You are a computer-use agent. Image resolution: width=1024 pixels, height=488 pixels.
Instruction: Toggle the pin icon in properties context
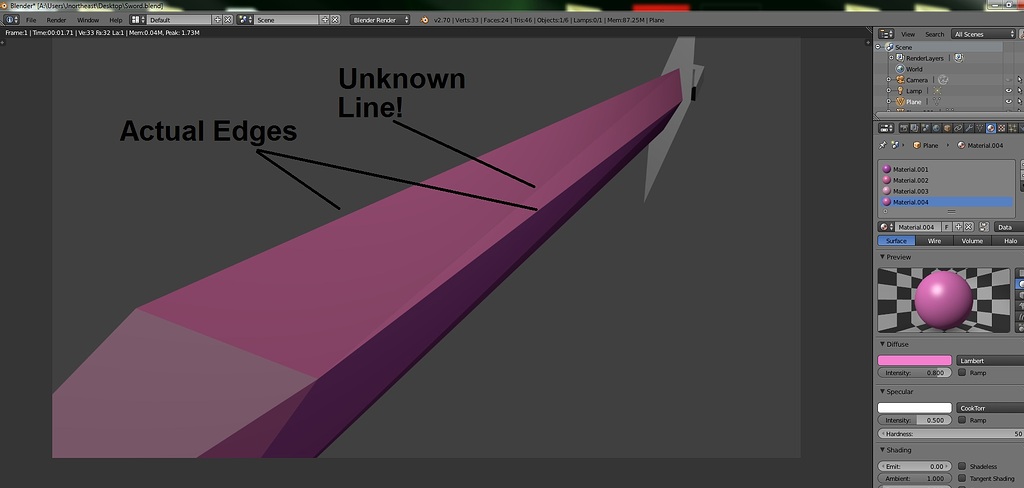click(x=883, y=145)
